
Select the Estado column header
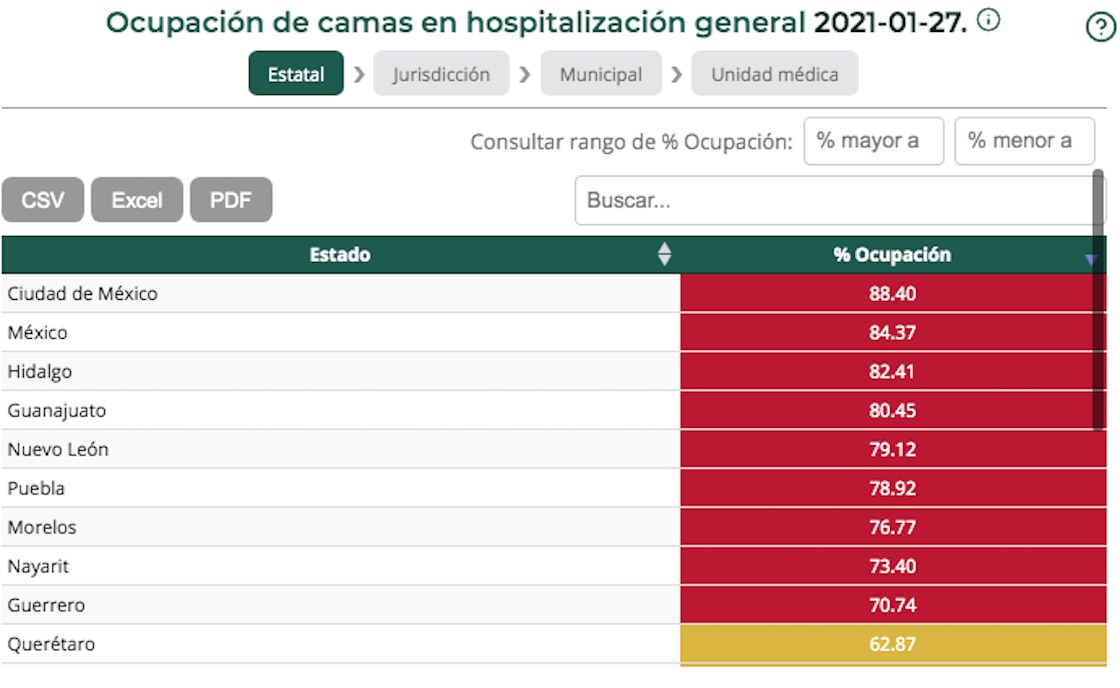[340, 256]
